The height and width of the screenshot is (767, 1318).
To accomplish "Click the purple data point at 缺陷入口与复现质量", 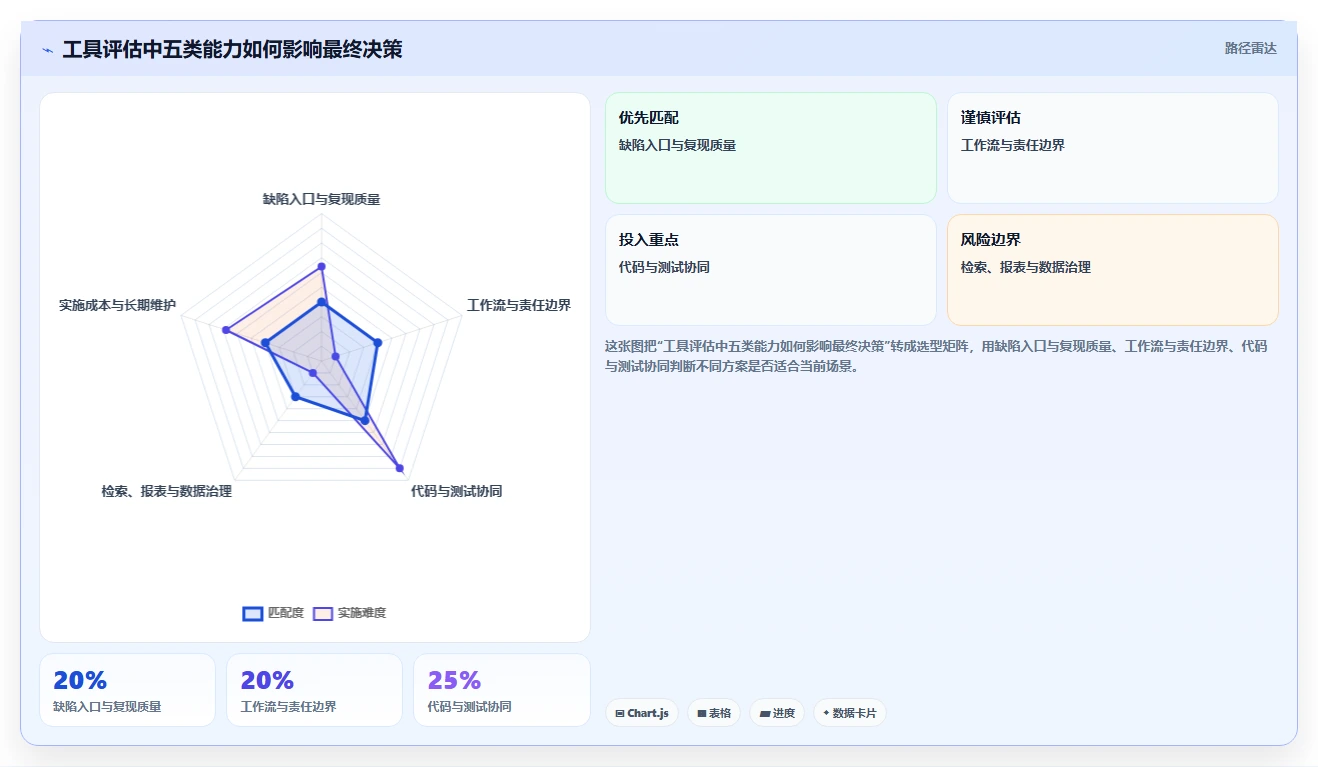I will point(321,267).
